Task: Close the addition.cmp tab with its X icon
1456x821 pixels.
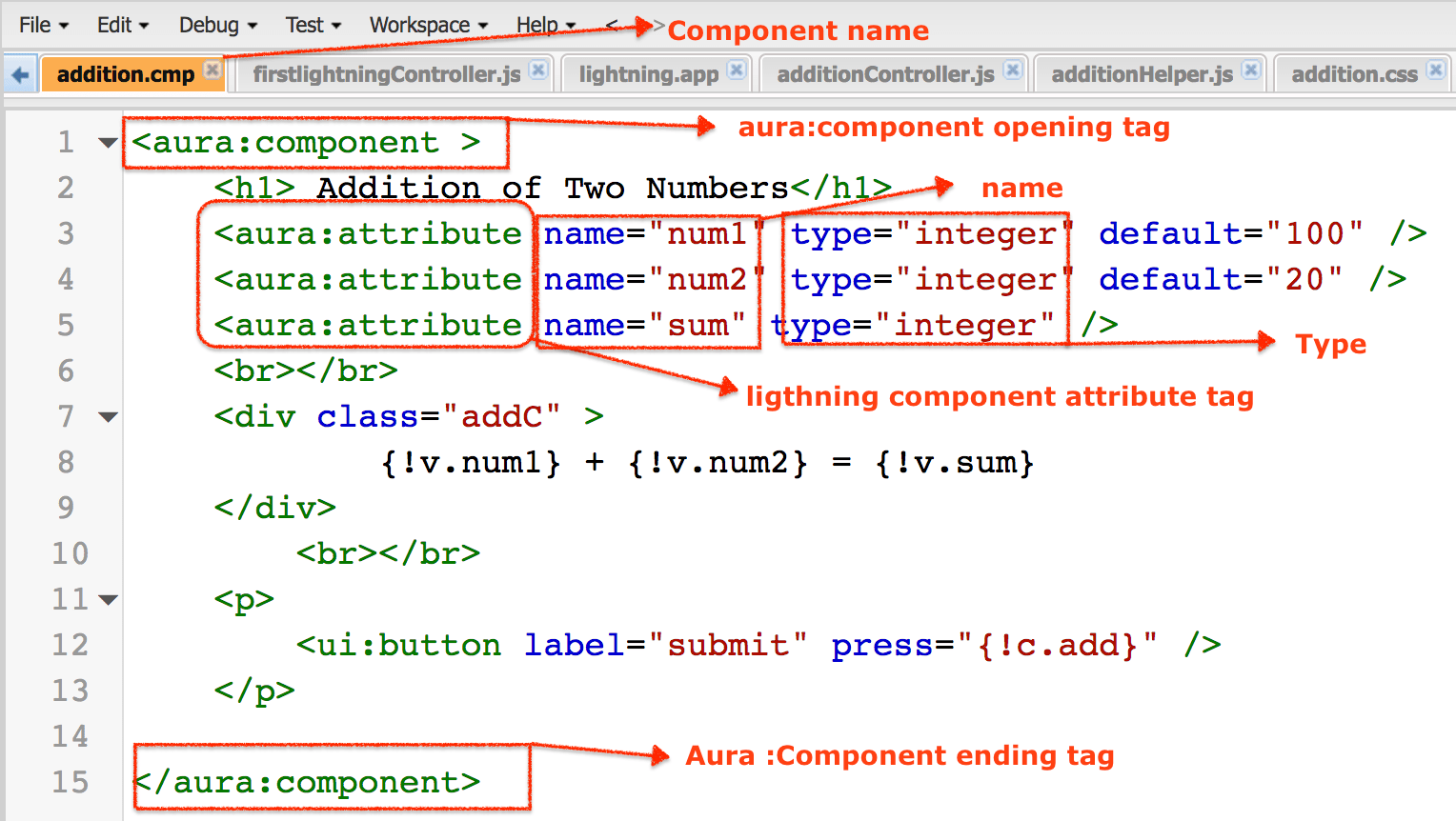Action: pyautogui.click(x=212, y=70)
